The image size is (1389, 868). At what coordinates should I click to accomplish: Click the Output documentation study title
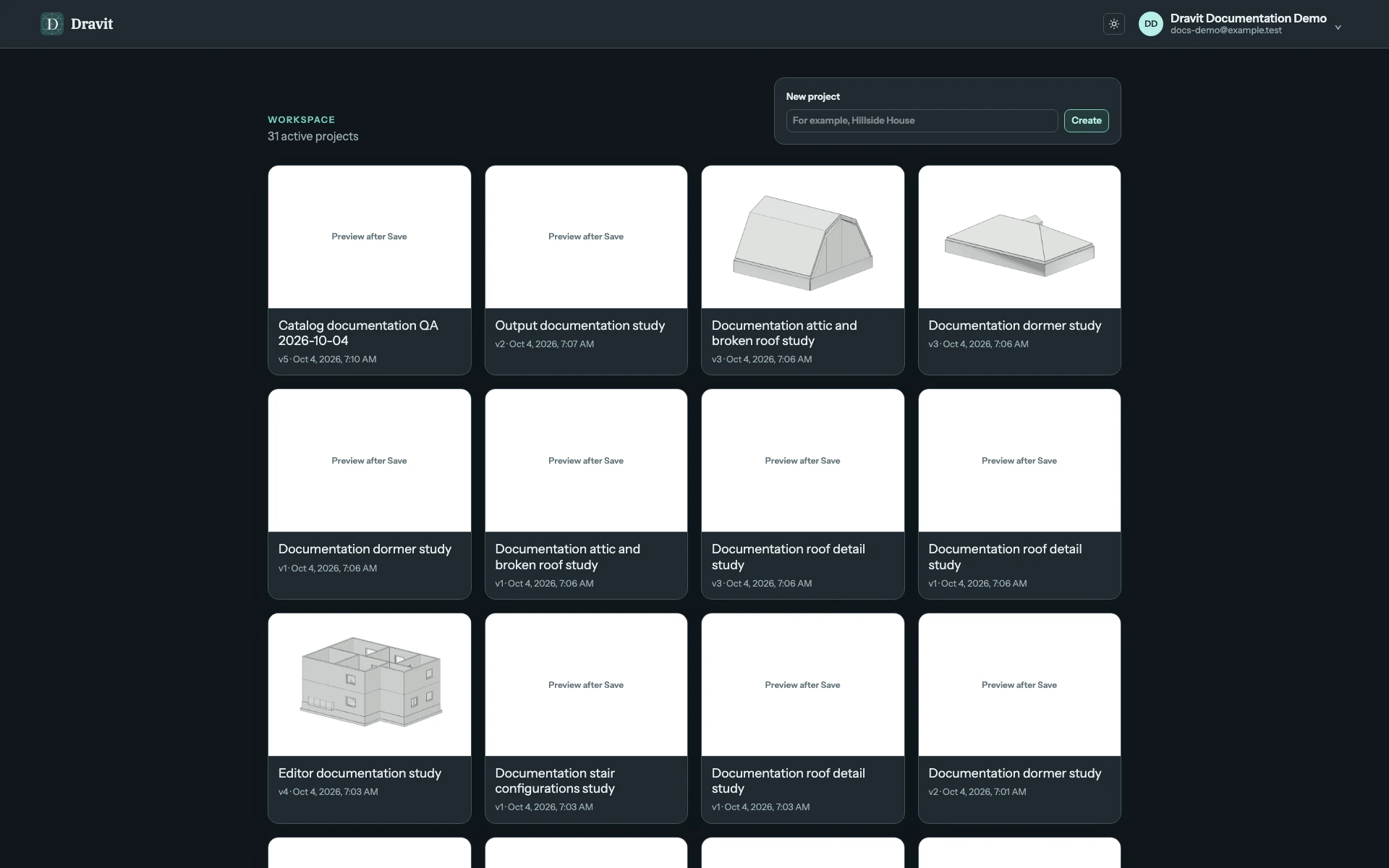tap(580, 325)
